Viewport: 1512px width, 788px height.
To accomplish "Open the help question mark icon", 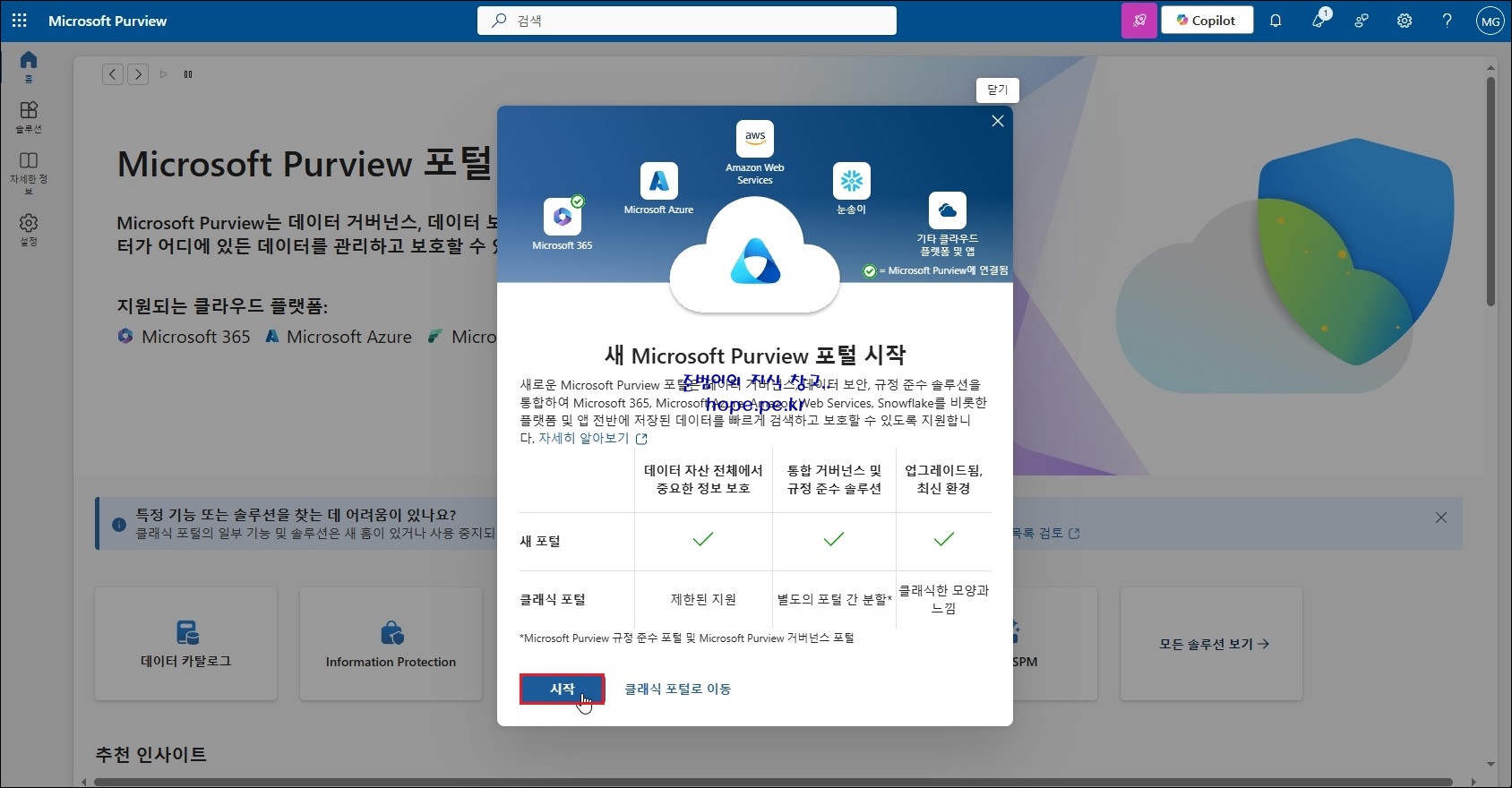I will [x=1447, y=21].
